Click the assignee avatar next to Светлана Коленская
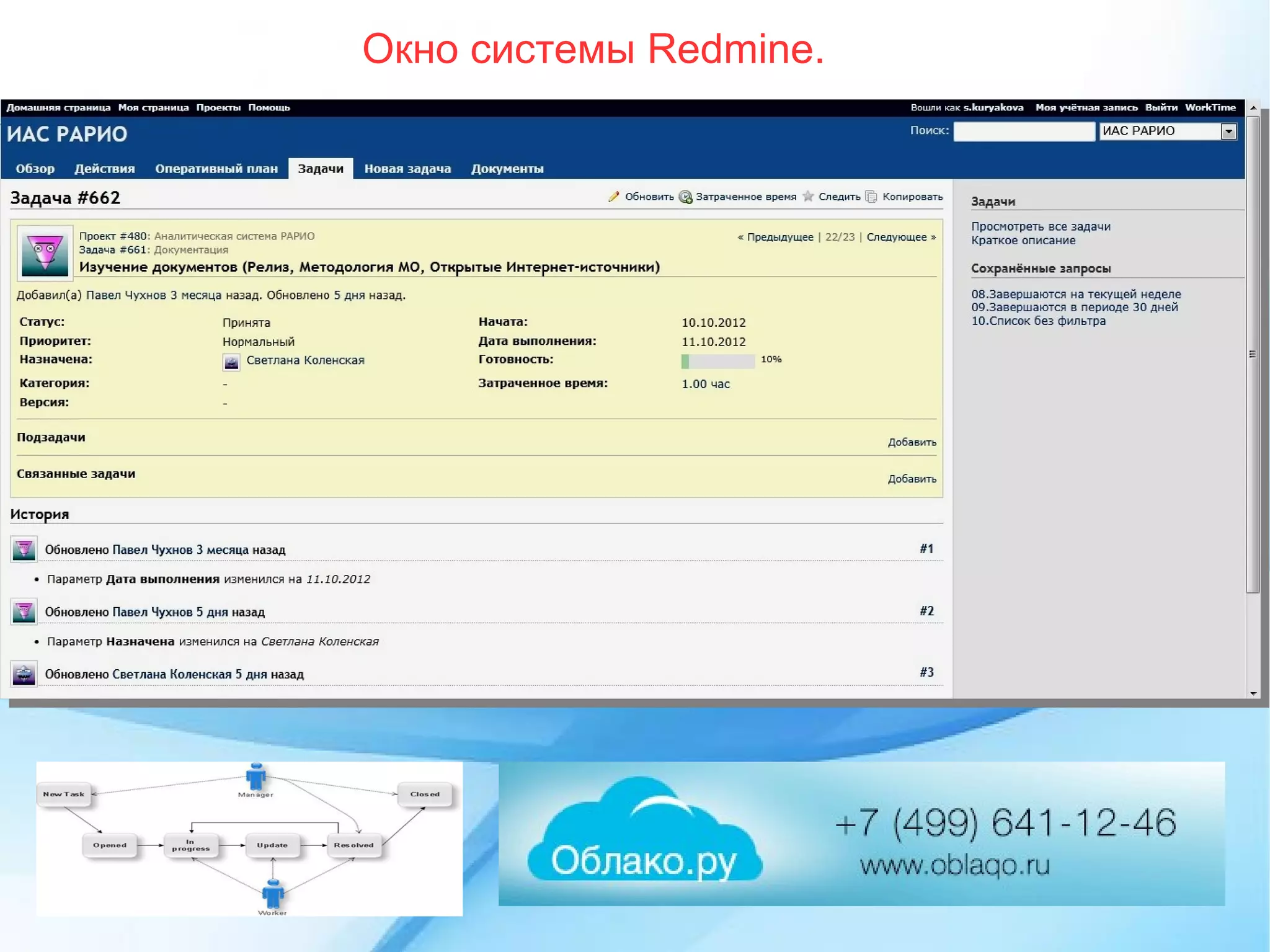The image size is (1270, 952). coord(231,362)
